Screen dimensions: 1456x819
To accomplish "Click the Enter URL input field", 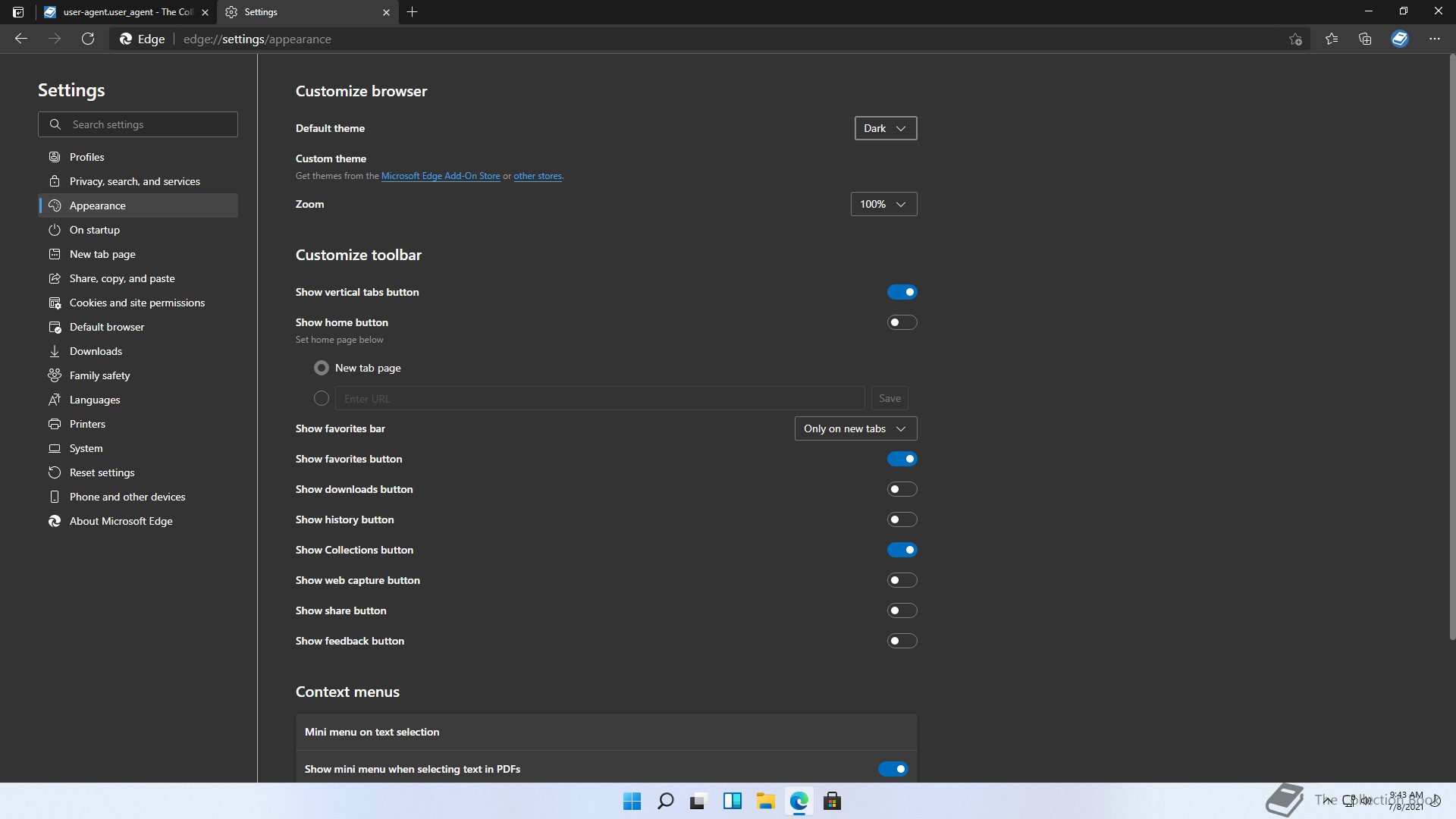I will click(600, 398).
